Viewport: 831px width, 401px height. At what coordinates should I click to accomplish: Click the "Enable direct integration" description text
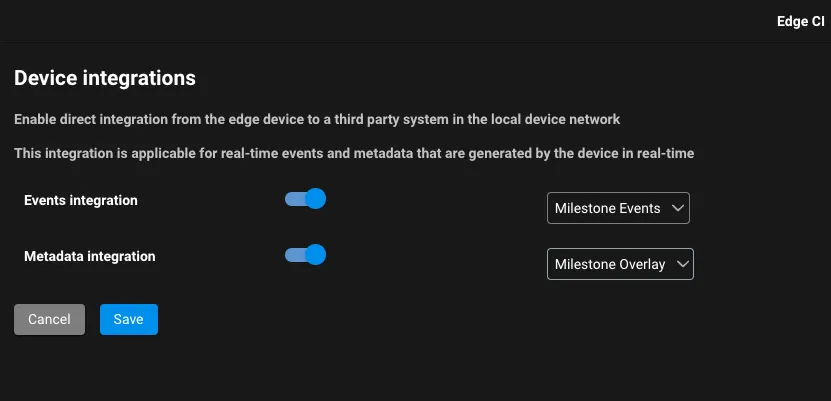tap(317, 120)
